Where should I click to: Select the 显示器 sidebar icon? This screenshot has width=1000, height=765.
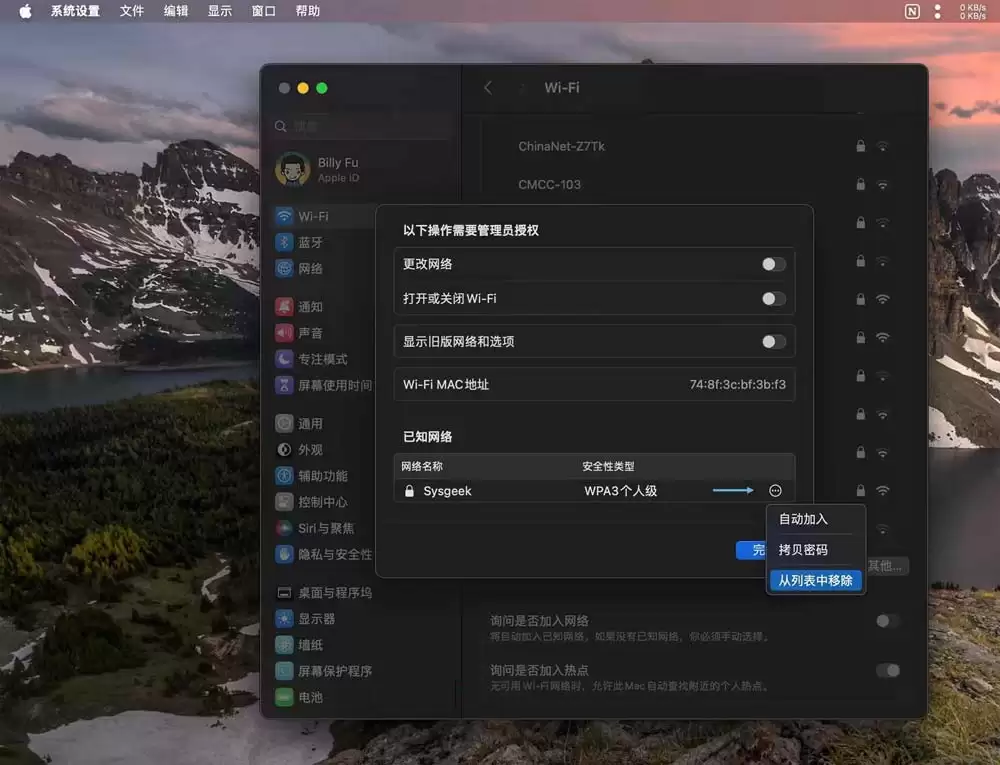coord(283,618)
